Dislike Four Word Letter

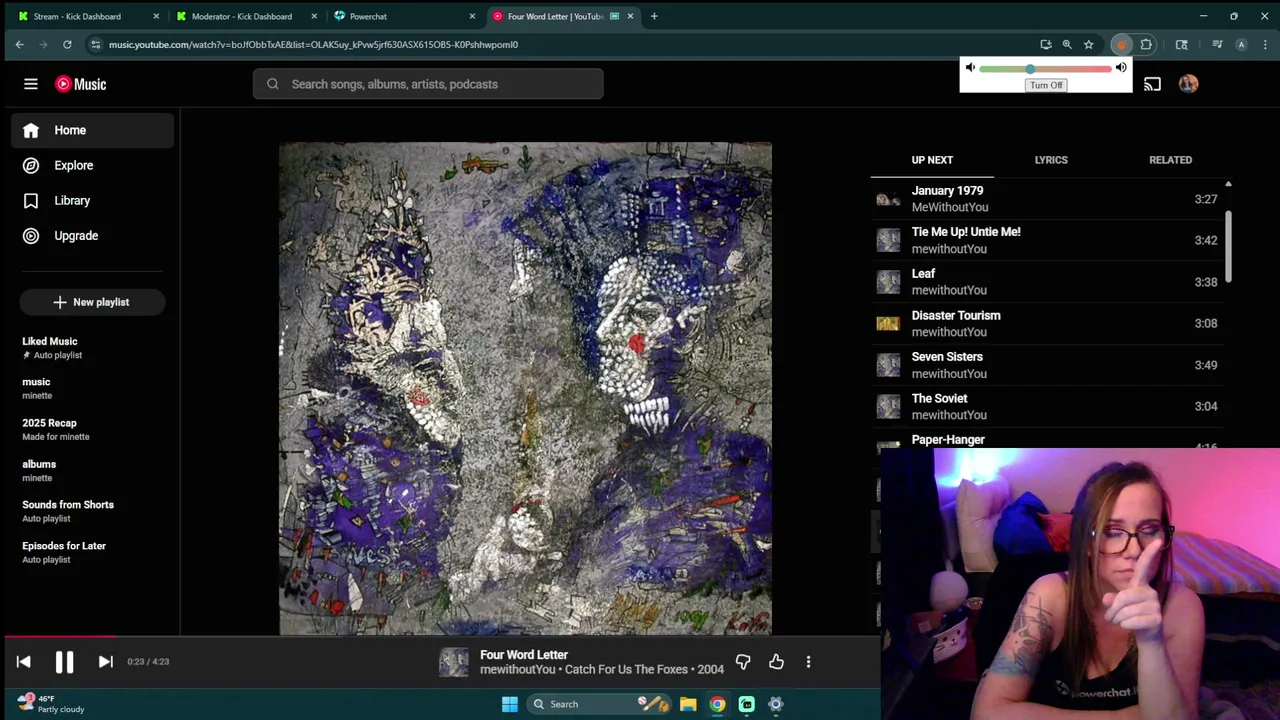point(743,662)
